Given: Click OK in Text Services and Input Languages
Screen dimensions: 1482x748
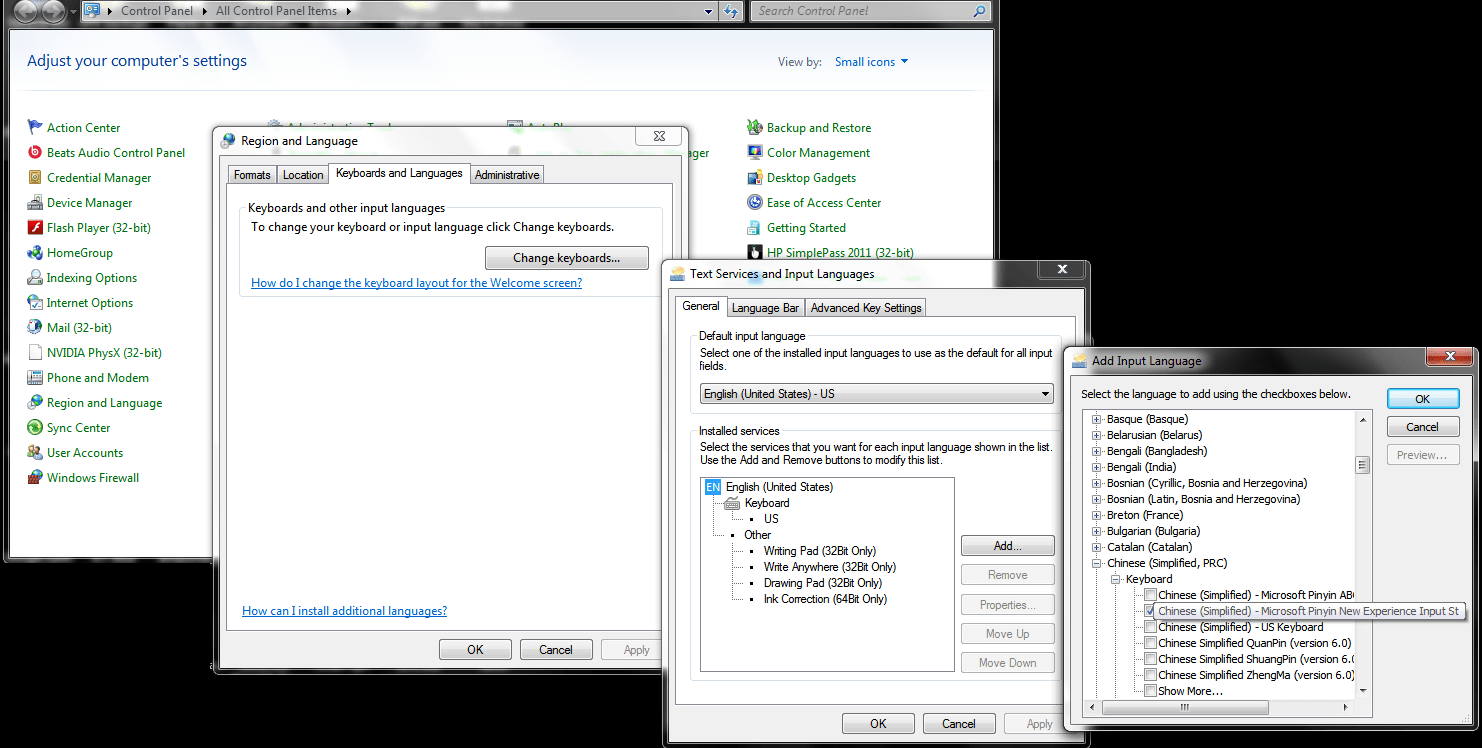Looking at the screenshot, I should (x=878, y=724).
